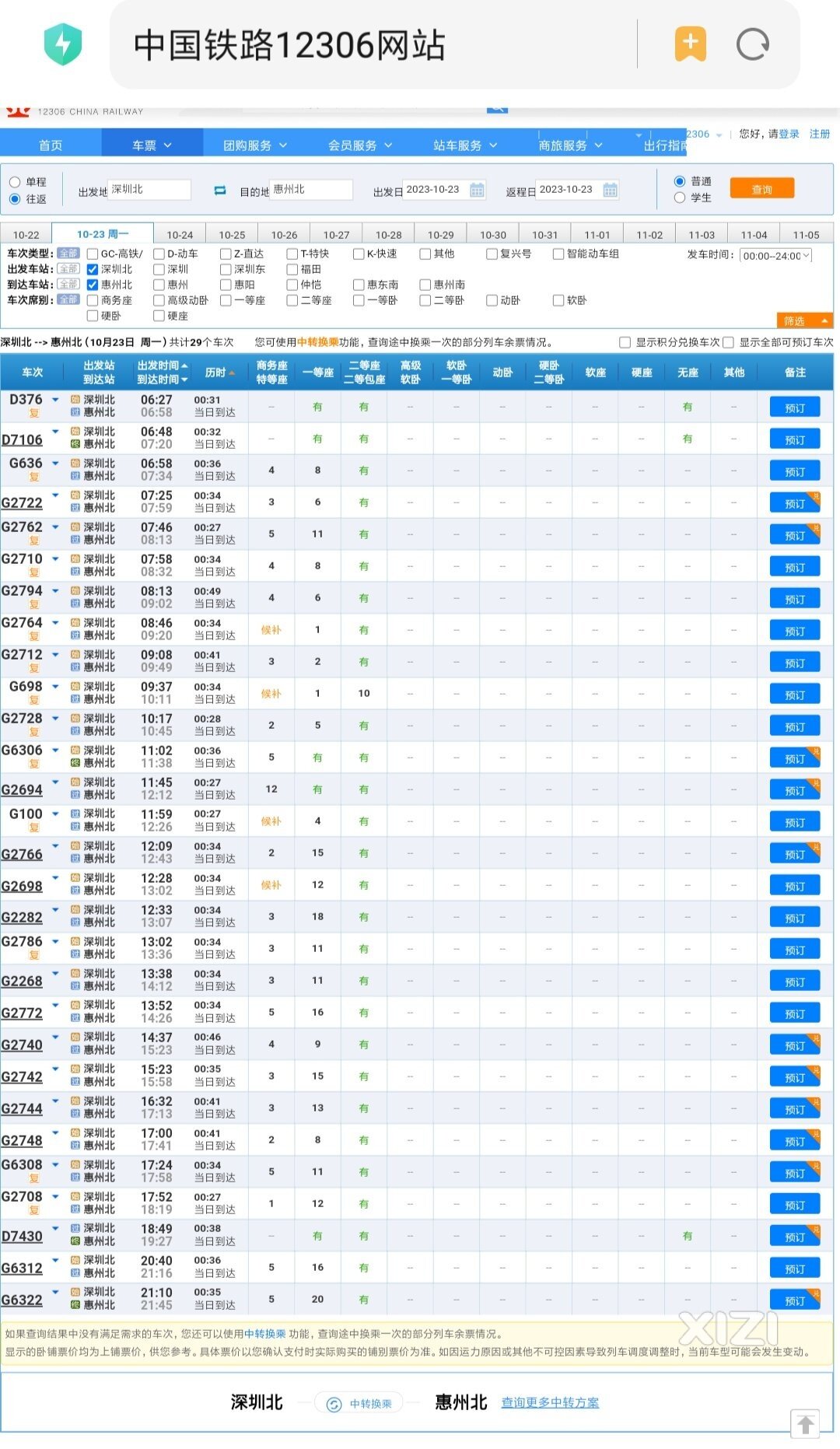Open the 查询更多中转方案 link
840x1449 pixels.
click(550, 1402)
